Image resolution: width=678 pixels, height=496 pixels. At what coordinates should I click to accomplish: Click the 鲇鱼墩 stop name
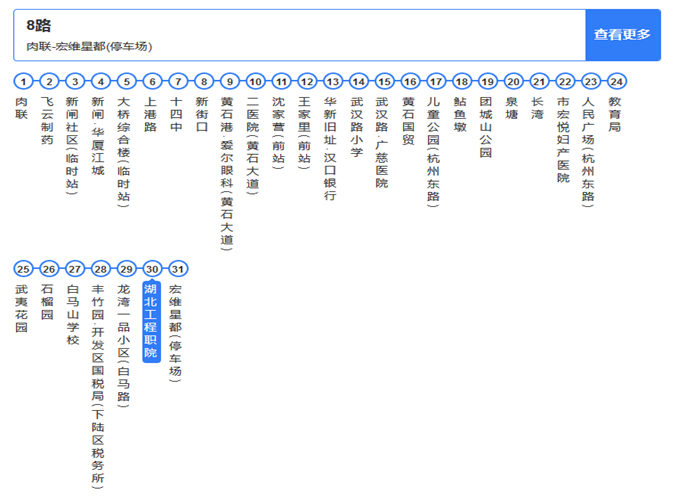point(460,114)
